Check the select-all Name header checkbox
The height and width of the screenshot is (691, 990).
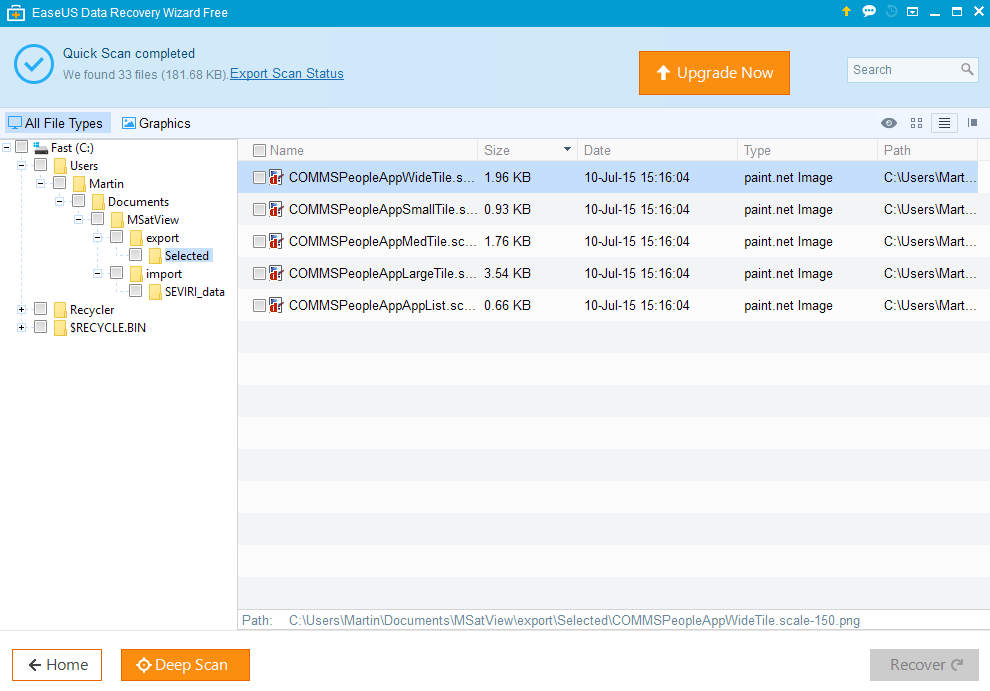(x=259, y=150)
